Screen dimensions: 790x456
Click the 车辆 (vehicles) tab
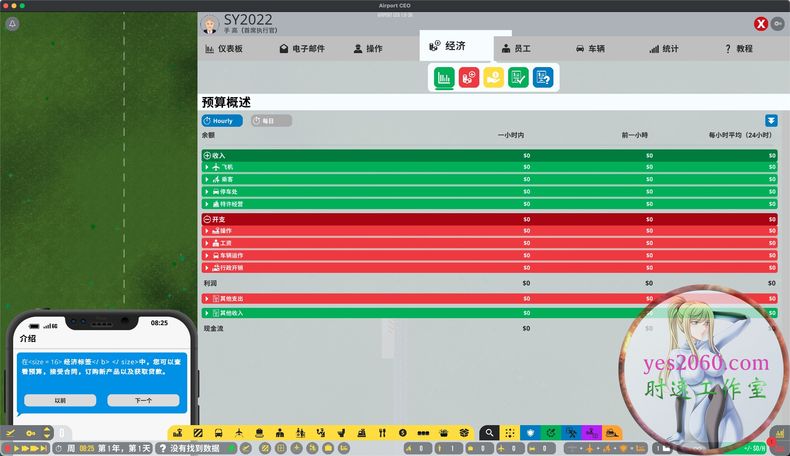[593, 48]
